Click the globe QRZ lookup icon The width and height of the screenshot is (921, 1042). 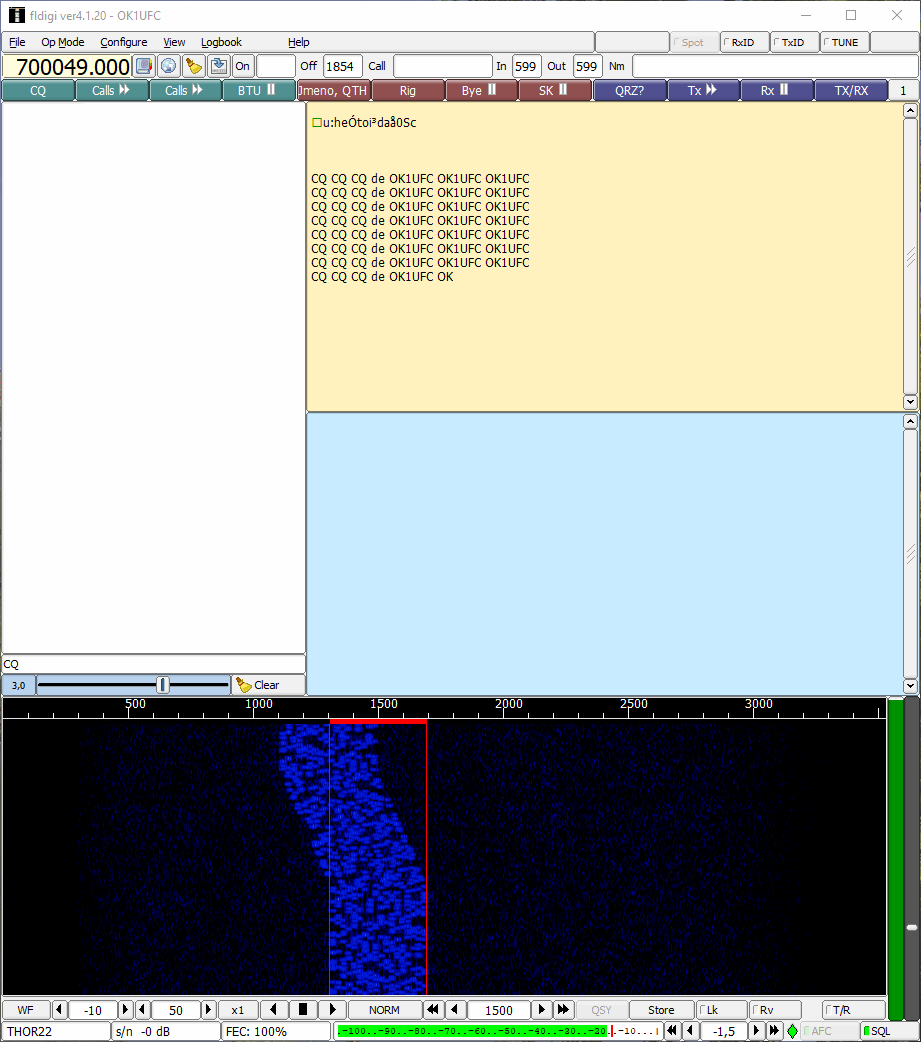169,66
